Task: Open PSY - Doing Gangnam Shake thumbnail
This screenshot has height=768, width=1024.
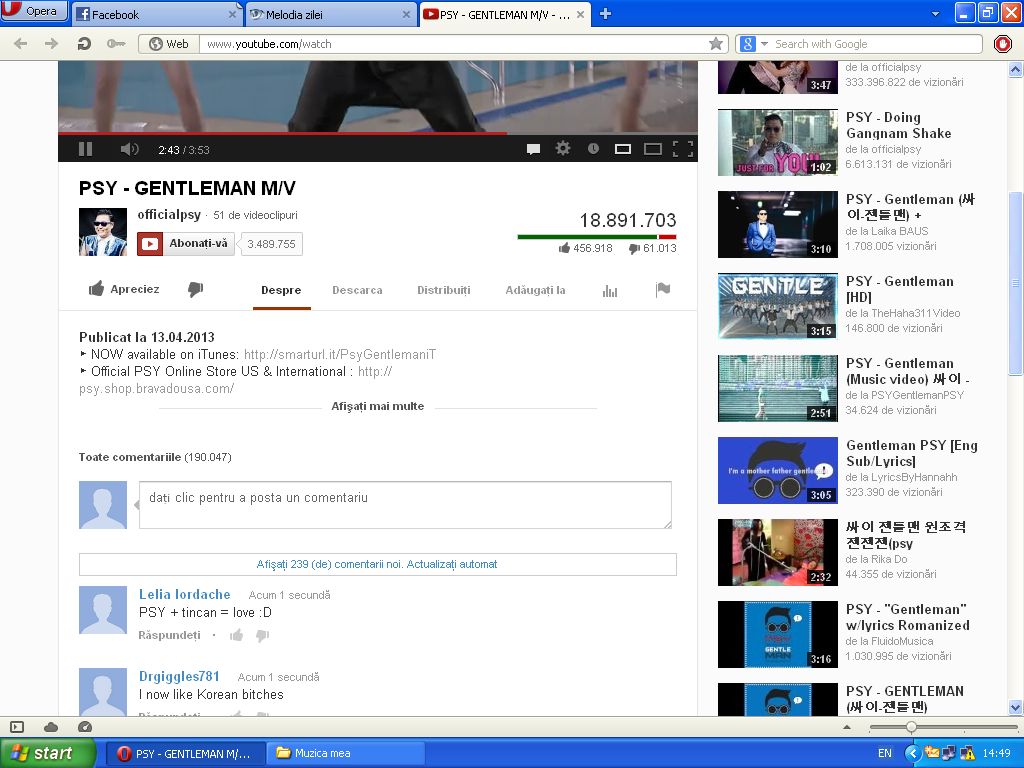Action: 778,142
